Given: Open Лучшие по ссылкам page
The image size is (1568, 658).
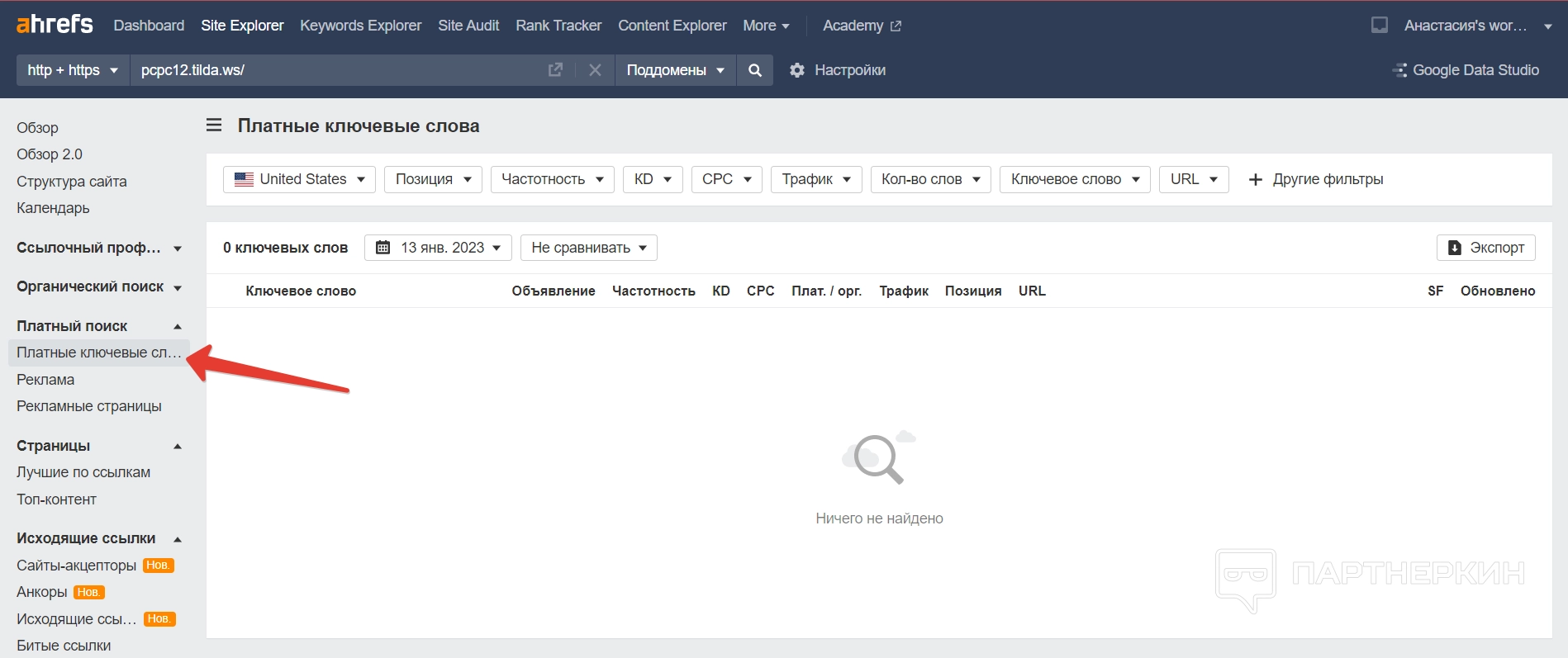Looking at the screenshot, I should pyautogui.click(x=83, y=472).
